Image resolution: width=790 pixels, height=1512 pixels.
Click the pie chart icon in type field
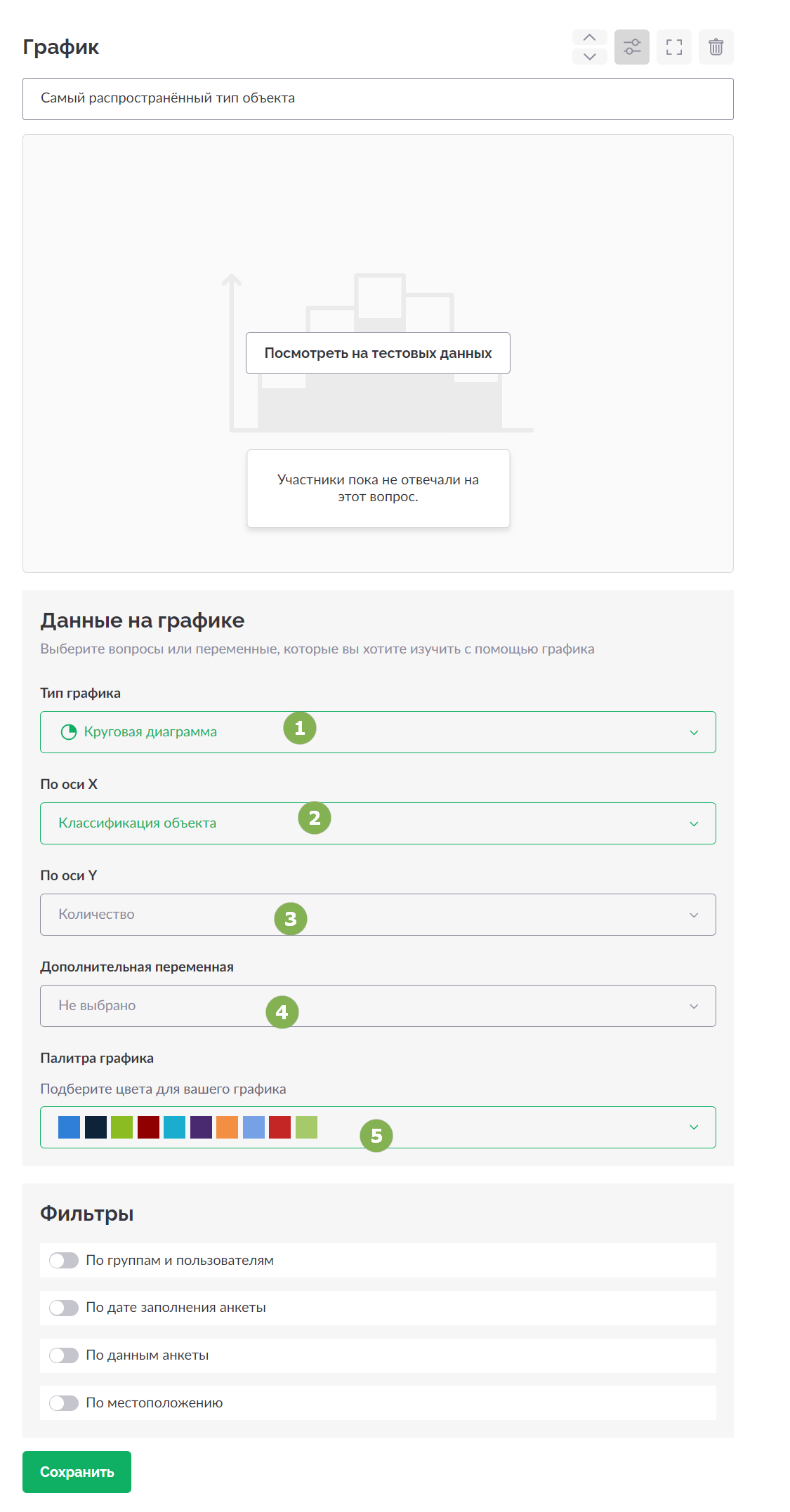pos(69,732)
